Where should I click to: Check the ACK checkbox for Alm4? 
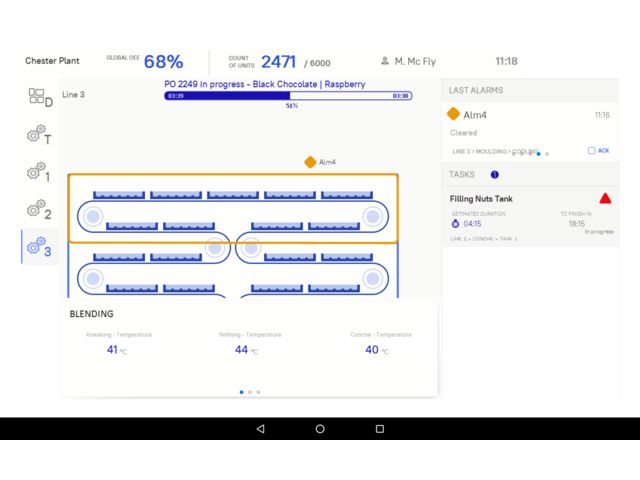[x=591, y=151]
